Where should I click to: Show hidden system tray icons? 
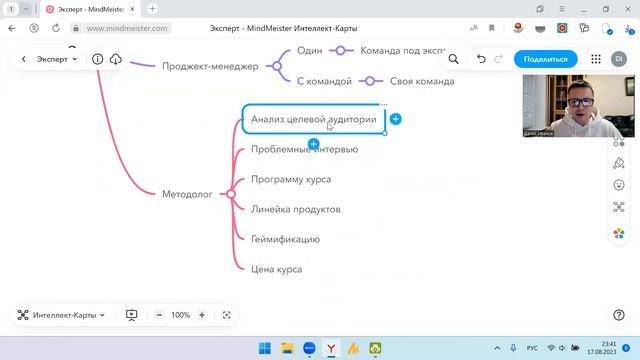coord(497,348)
